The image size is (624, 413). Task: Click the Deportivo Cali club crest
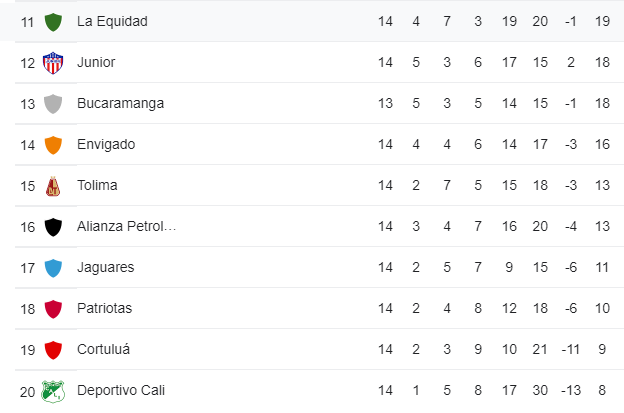coord(53,391)
